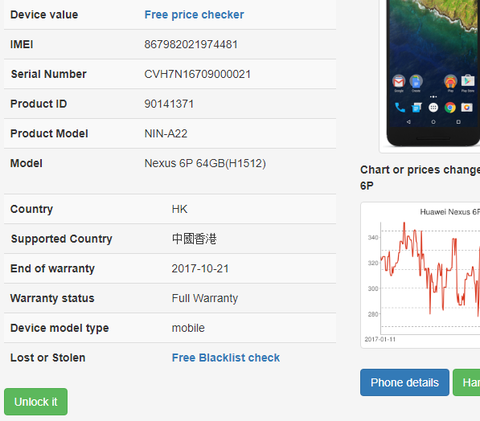The width and height of the screenshot is (480, 421).
Task: Click the Nexus 6P phone image
Action: (433, 73)
